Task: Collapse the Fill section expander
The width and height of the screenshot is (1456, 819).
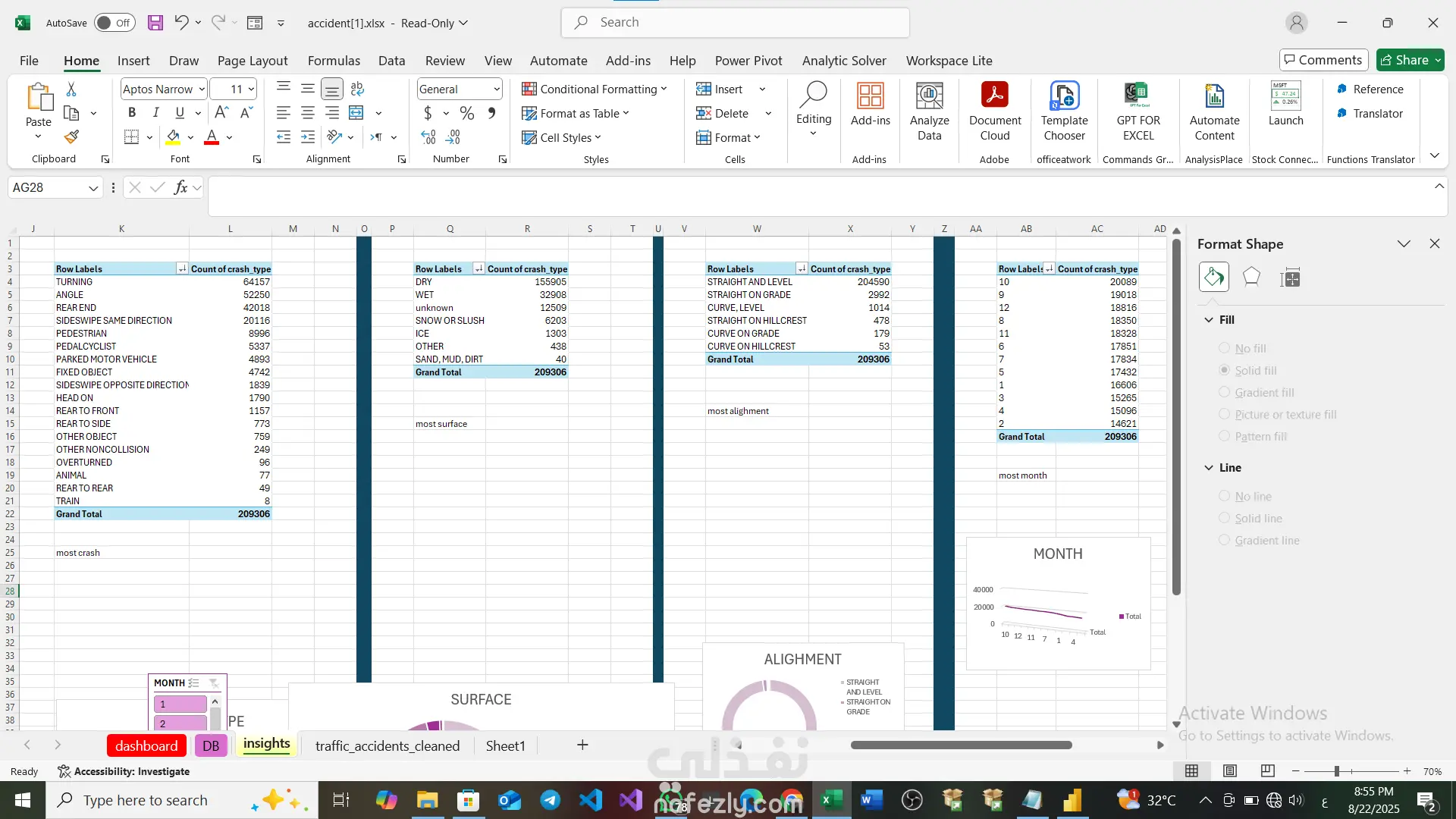Action: coord(1209,320)
